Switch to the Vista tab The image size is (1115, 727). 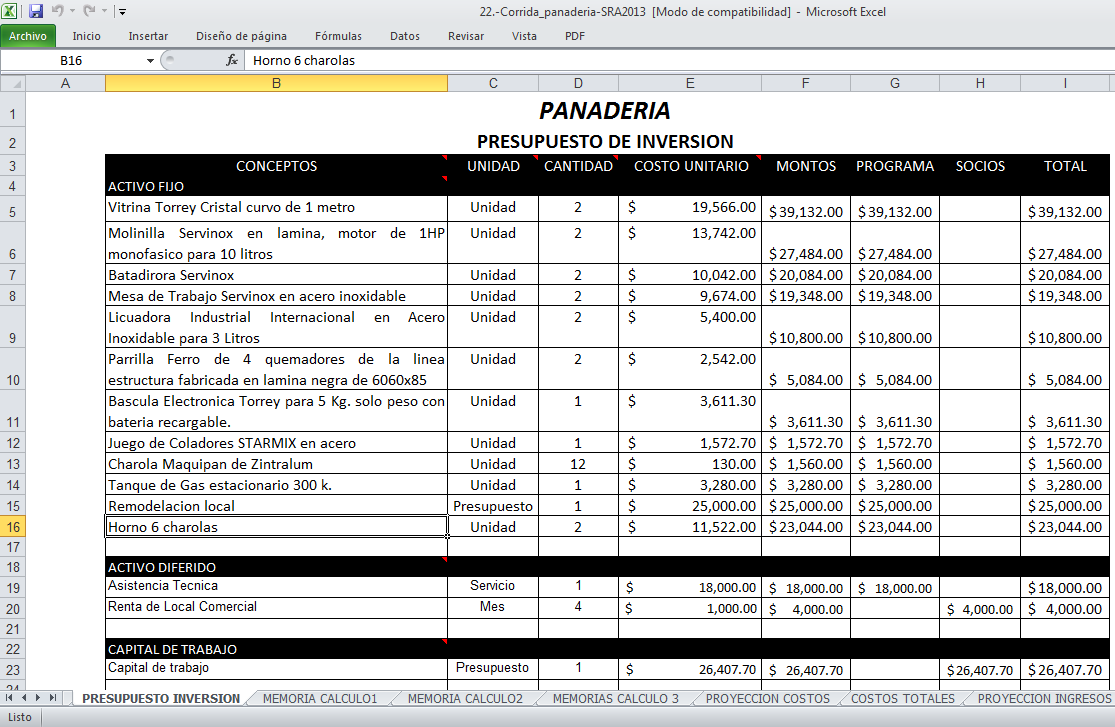pyautogui.click(x=524, y=36)
